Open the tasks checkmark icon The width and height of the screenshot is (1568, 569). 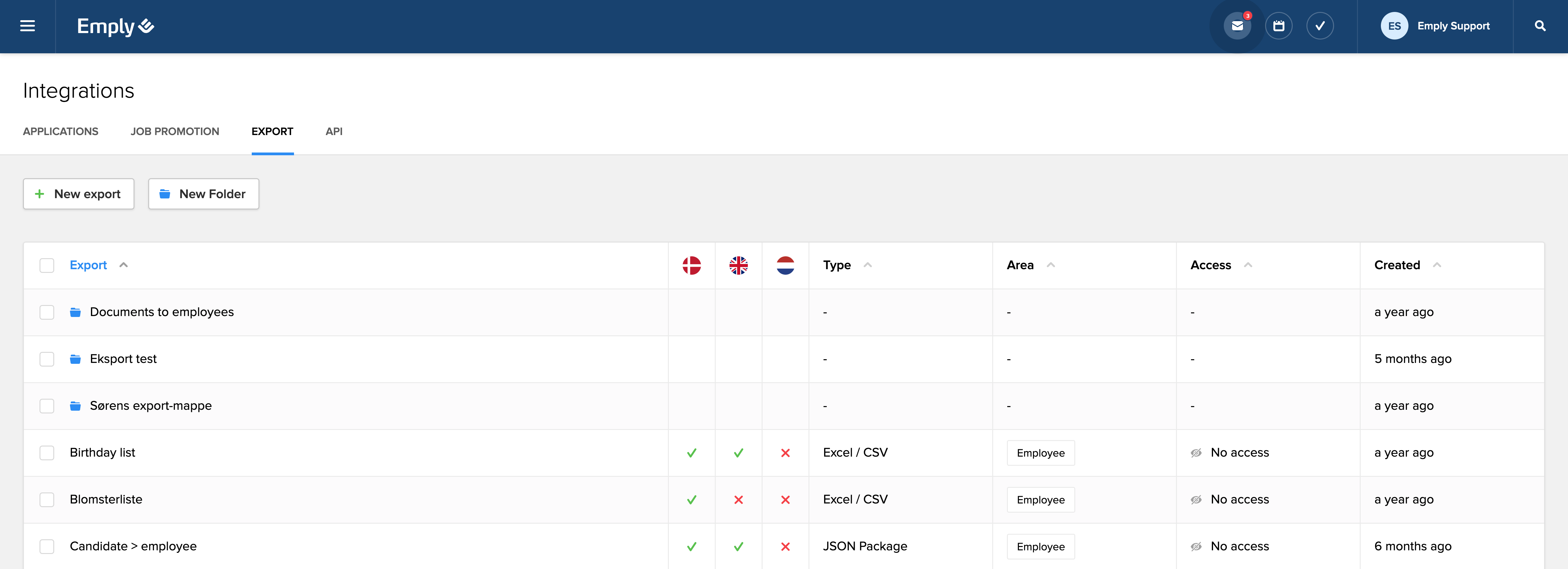click(1320, 26)
